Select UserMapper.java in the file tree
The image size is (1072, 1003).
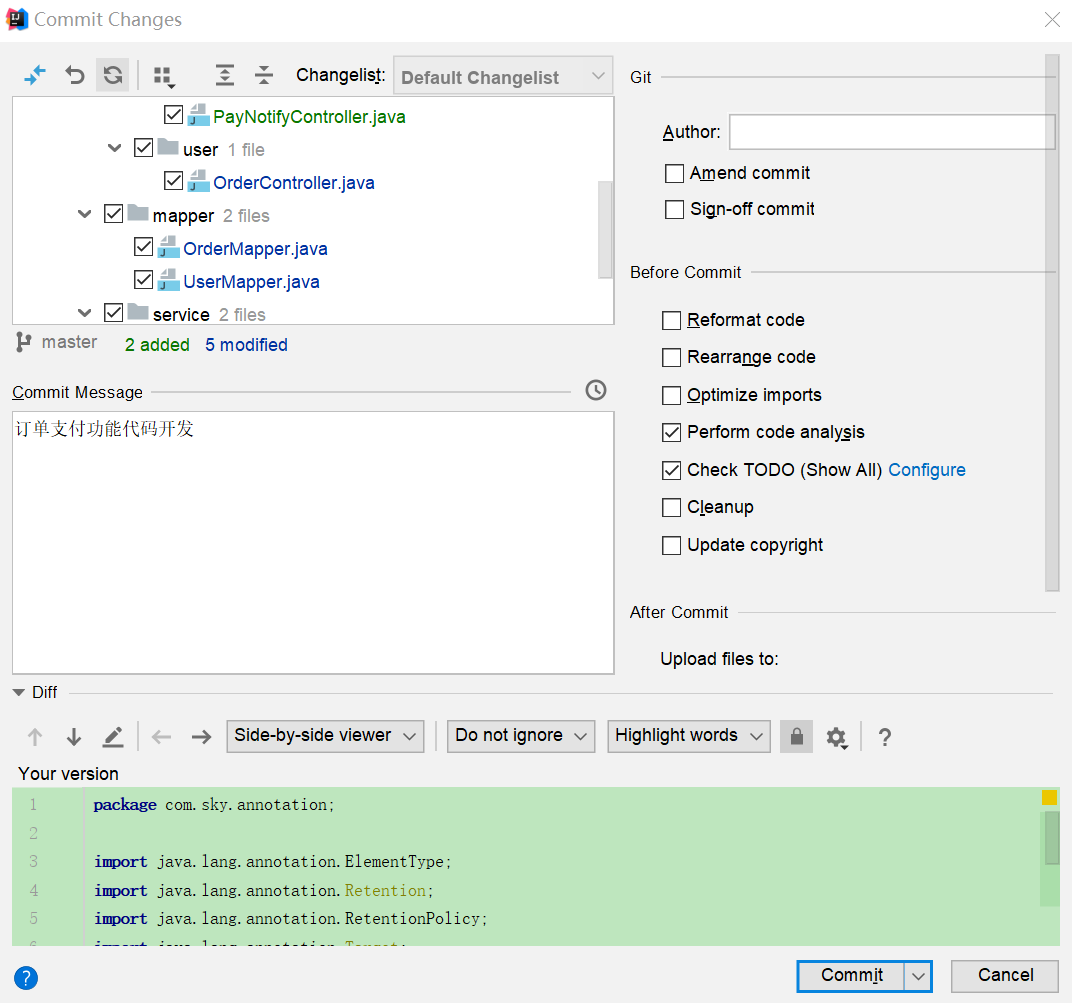point(251,282)
